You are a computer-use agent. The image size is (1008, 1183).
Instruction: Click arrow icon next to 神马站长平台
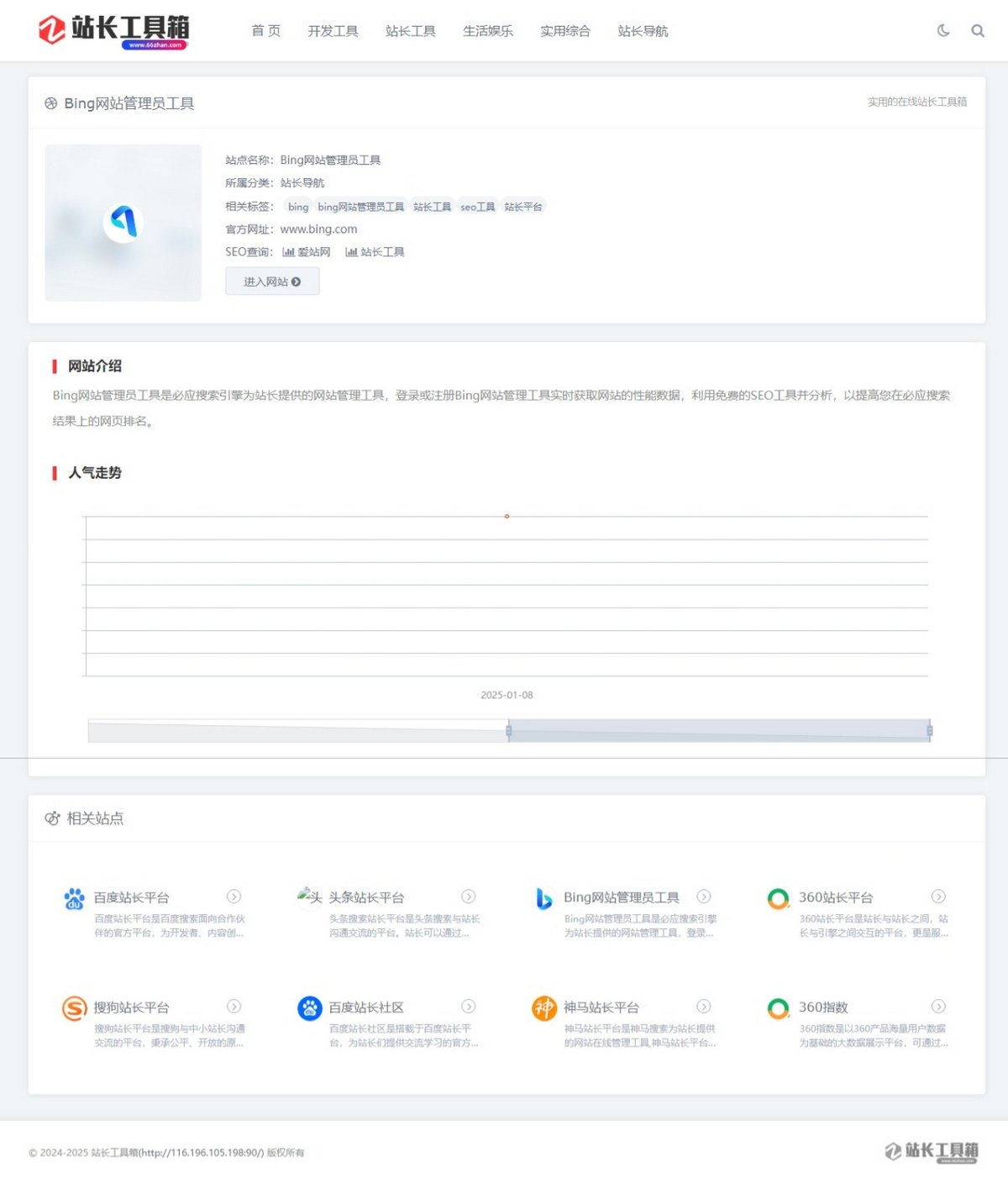tap(704, 1007)
